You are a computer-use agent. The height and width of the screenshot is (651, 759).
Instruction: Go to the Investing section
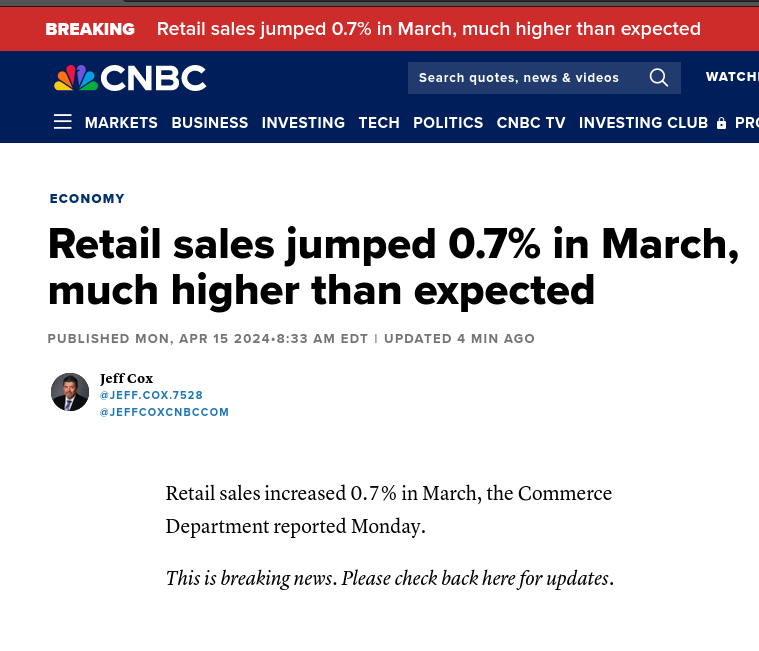coord(303,122)
